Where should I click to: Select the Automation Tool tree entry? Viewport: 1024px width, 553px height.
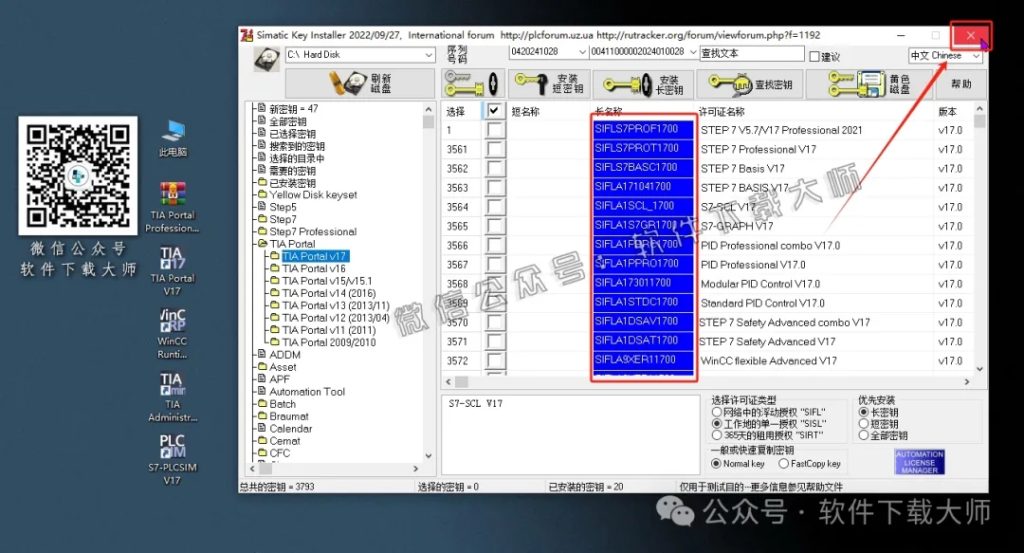(307, 392)
